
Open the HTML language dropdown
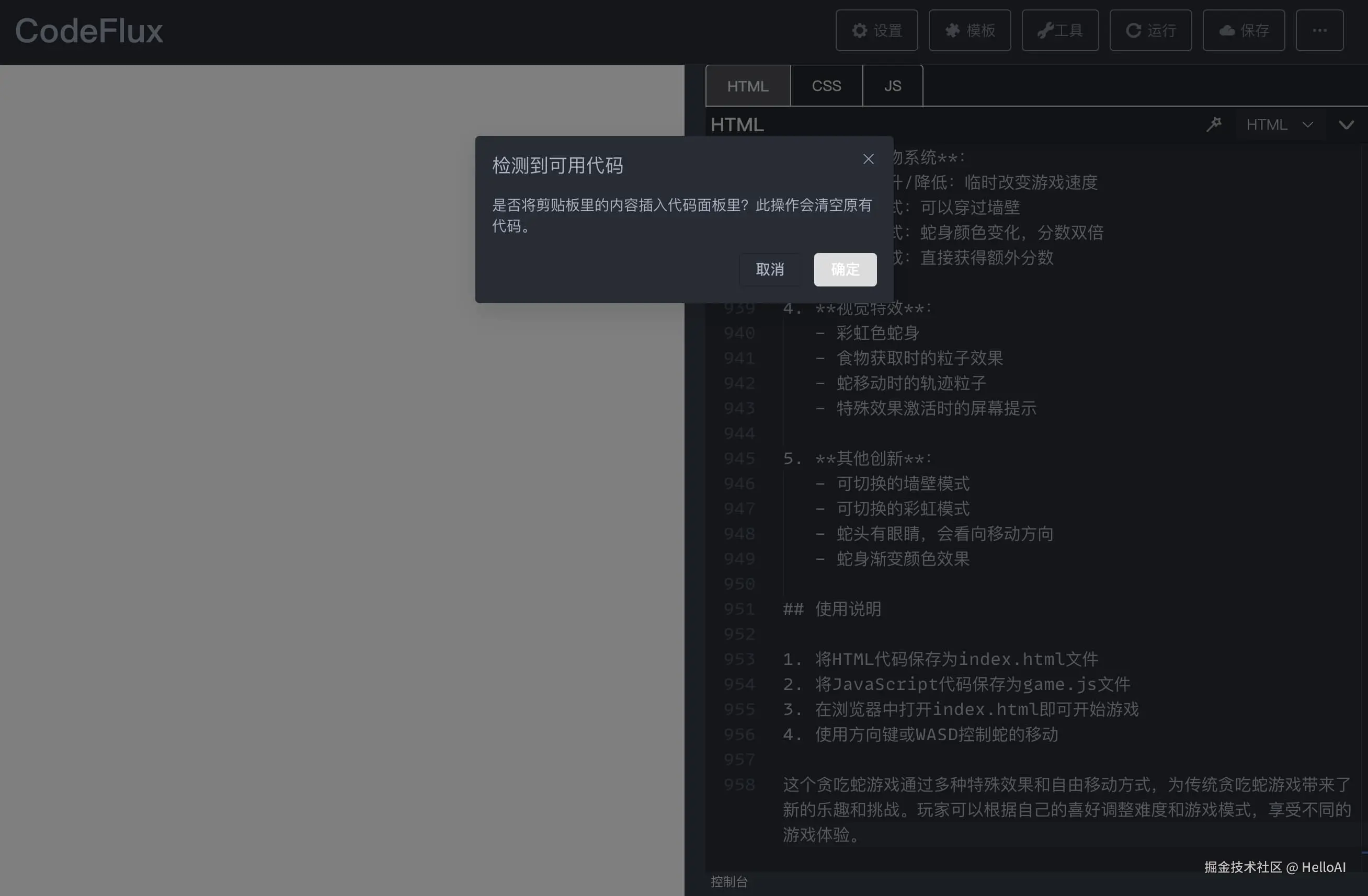(x=1279, y=125)
